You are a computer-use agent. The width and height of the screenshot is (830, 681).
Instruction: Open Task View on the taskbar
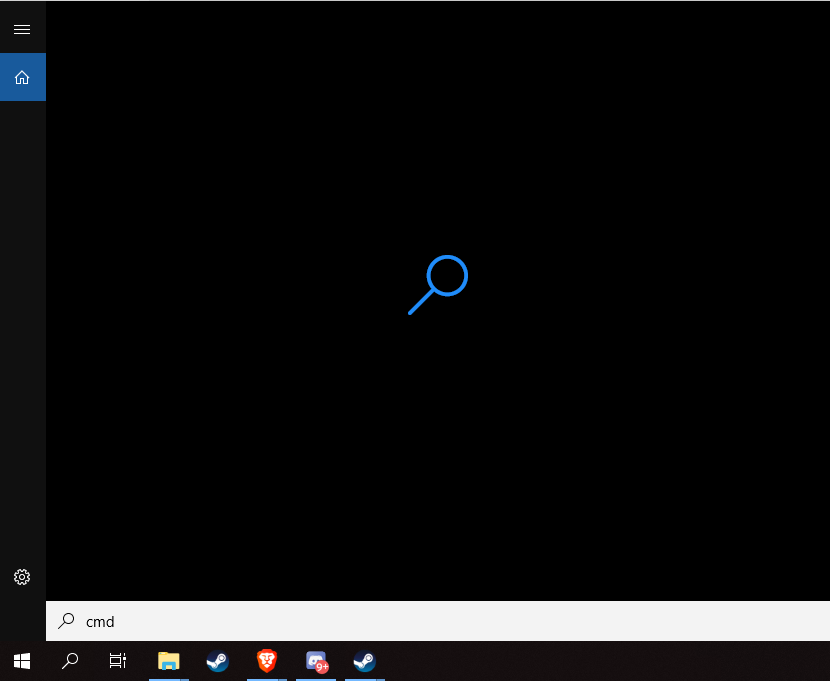(118, 661)
